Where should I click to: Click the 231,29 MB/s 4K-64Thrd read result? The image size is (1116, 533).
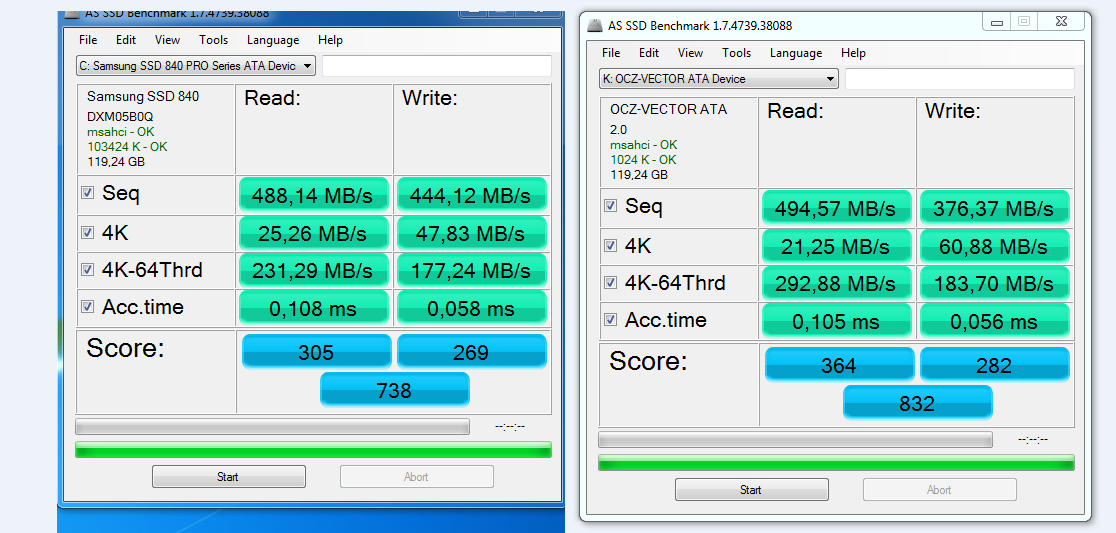click(314, 270)
